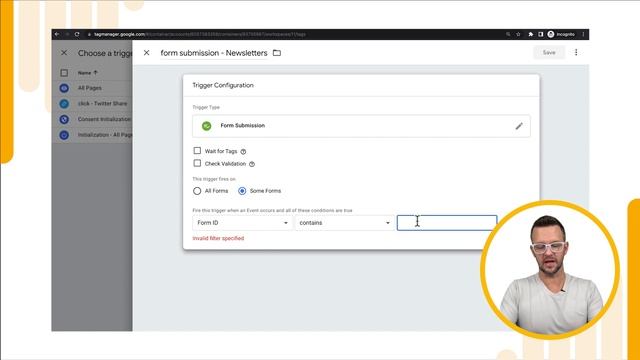Click the browser zoom magnifier icon
The height and width of the screenshot is (360, 640).
click(508, 34)
